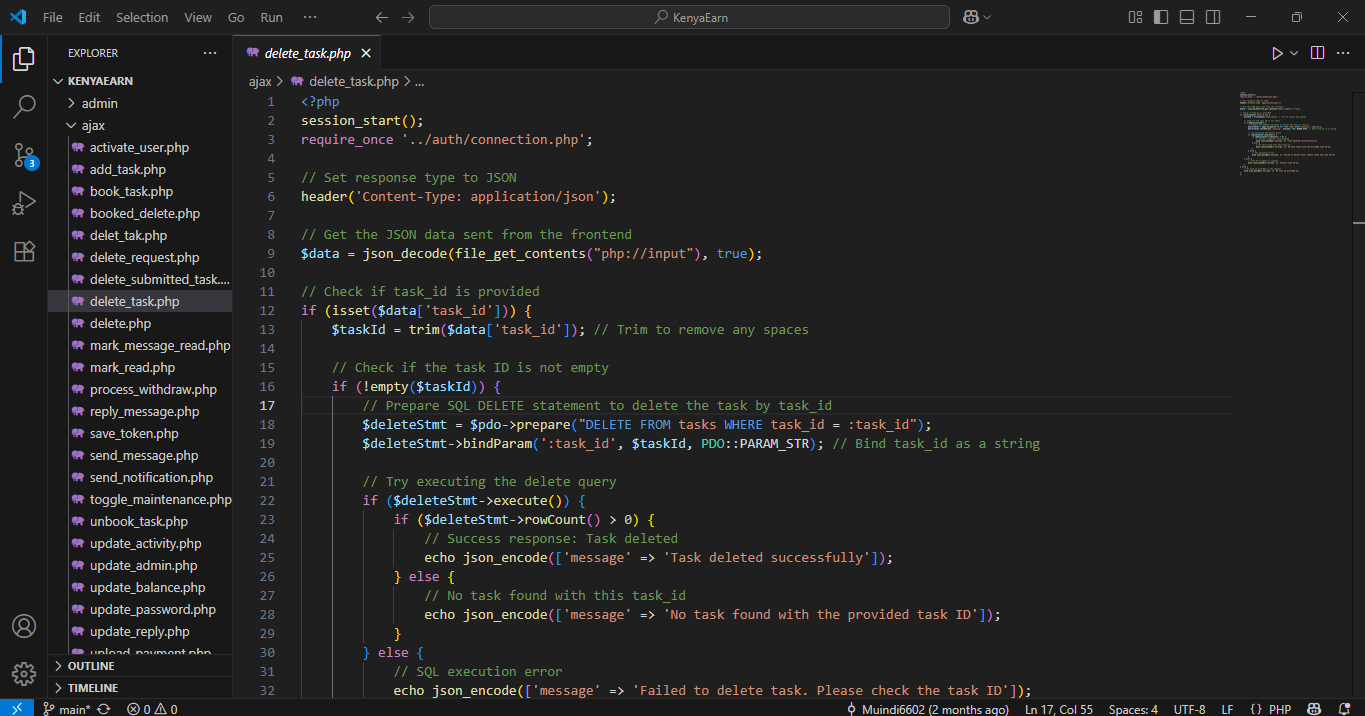Viewport: 1365px width, 716px height.
Task: Open the Extensions view
Action: coord(24,251)
